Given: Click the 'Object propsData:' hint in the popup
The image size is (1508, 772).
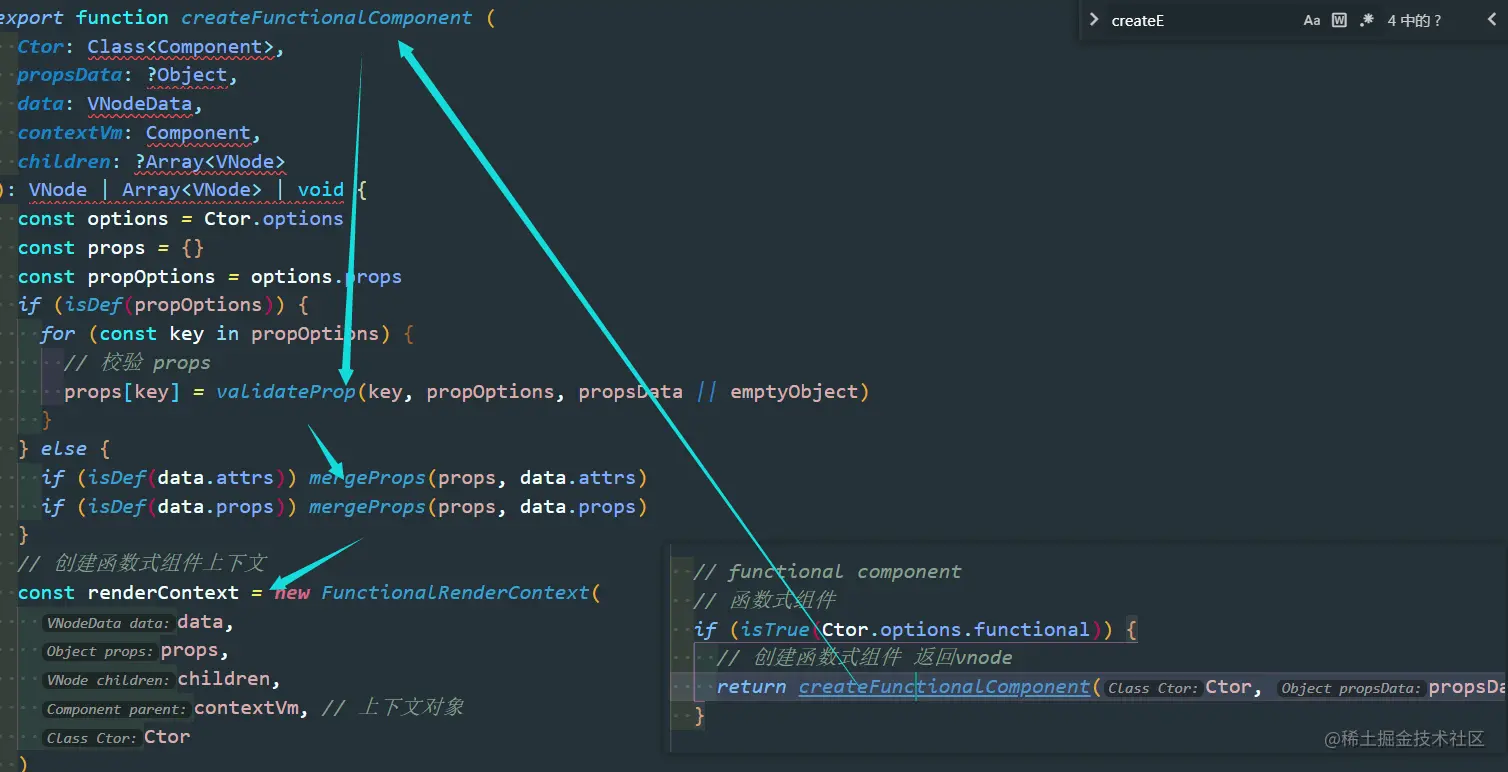Looking at the screenshot, I should click(x=1351, y=688).
